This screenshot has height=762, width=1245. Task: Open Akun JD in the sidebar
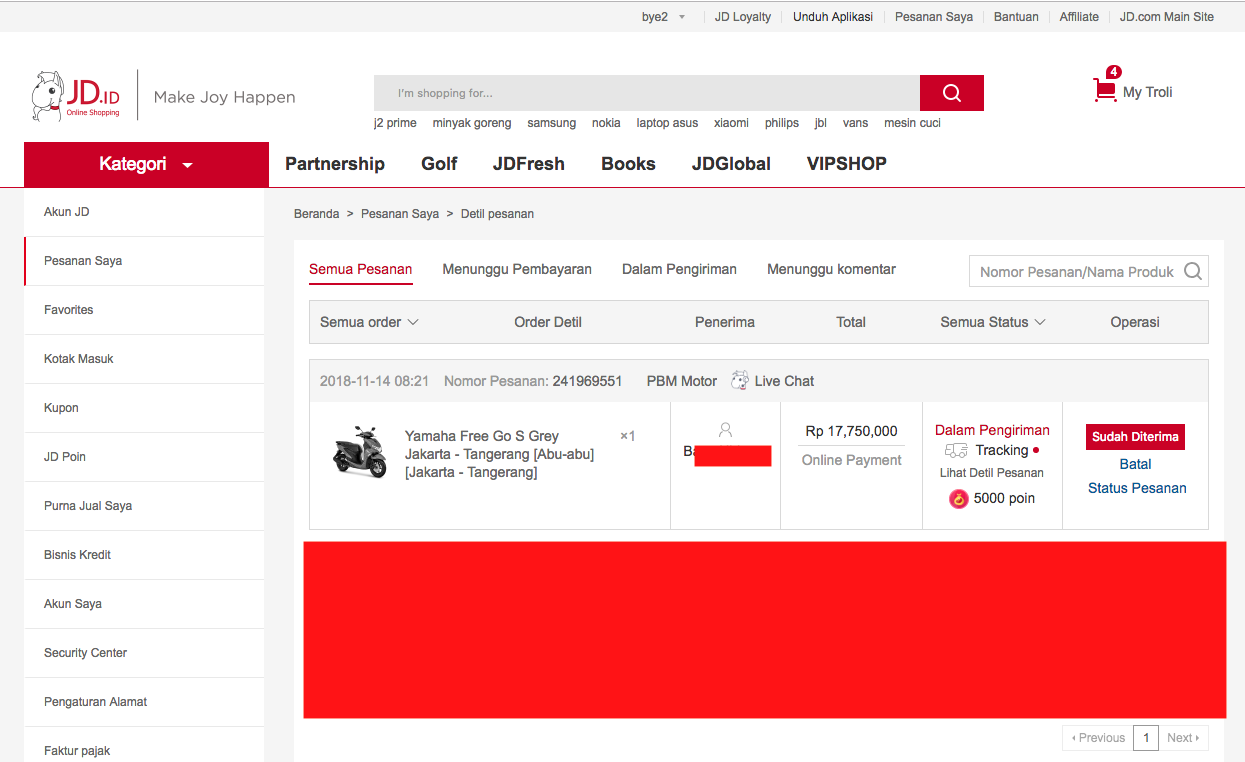(144, 212)
